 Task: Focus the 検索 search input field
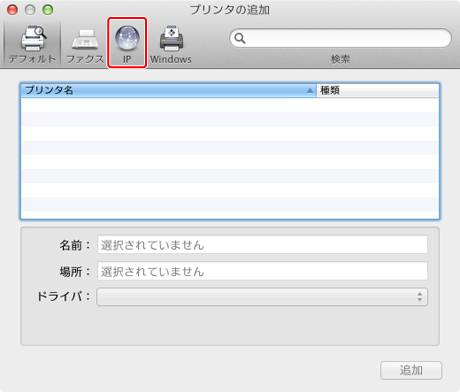340,38
